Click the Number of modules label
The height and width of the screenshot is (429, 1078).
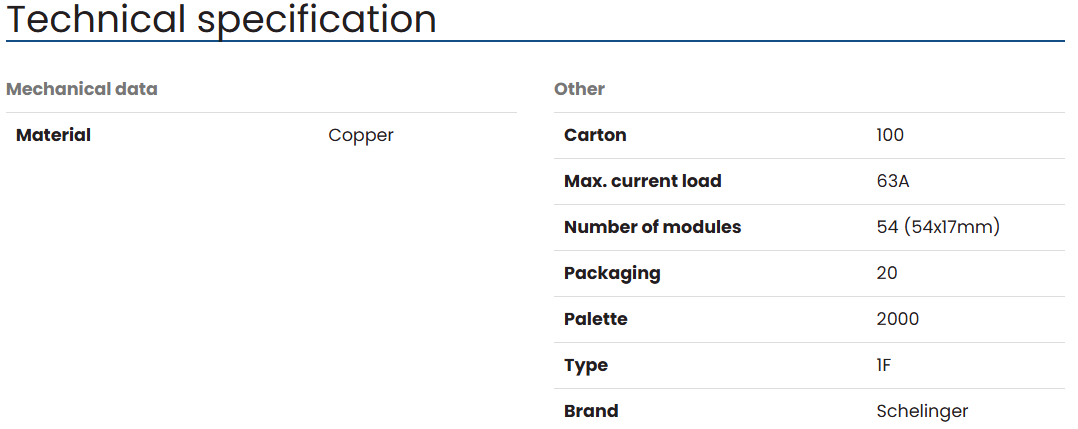click(x=652, y=227)
